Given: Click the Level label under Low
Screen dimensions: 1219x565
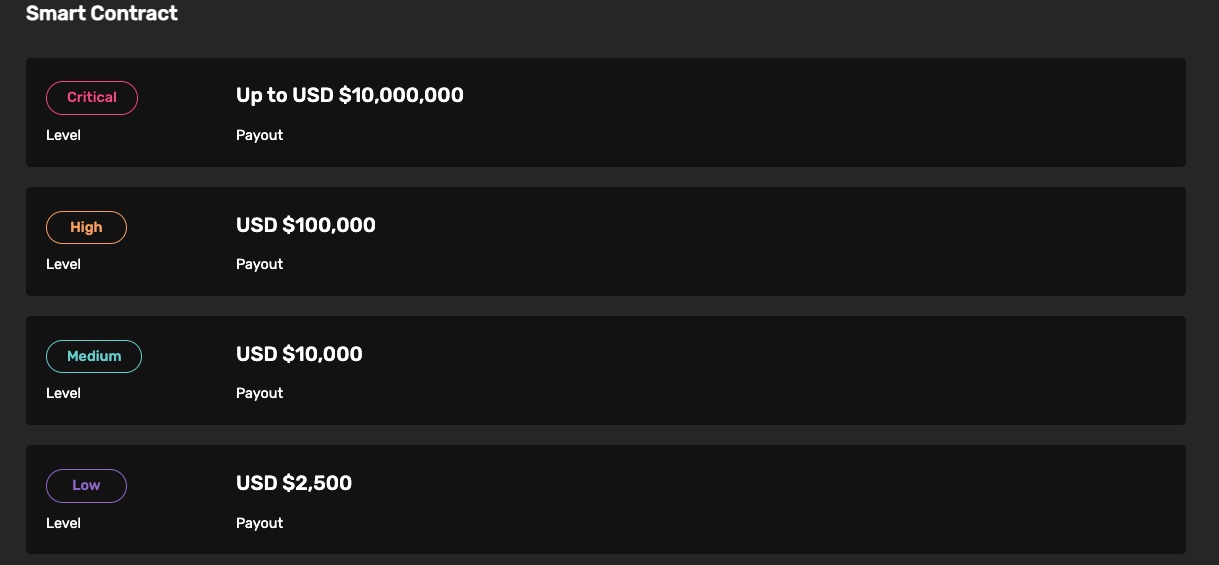Looking at the screenshot, I should coord(63,523).
